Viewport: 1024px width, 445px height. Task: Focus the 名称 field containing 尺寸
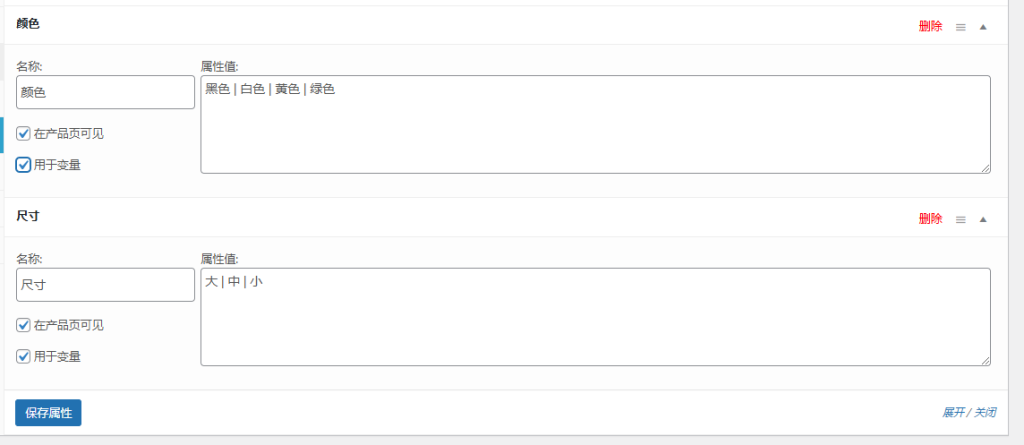tap(105, 284)
